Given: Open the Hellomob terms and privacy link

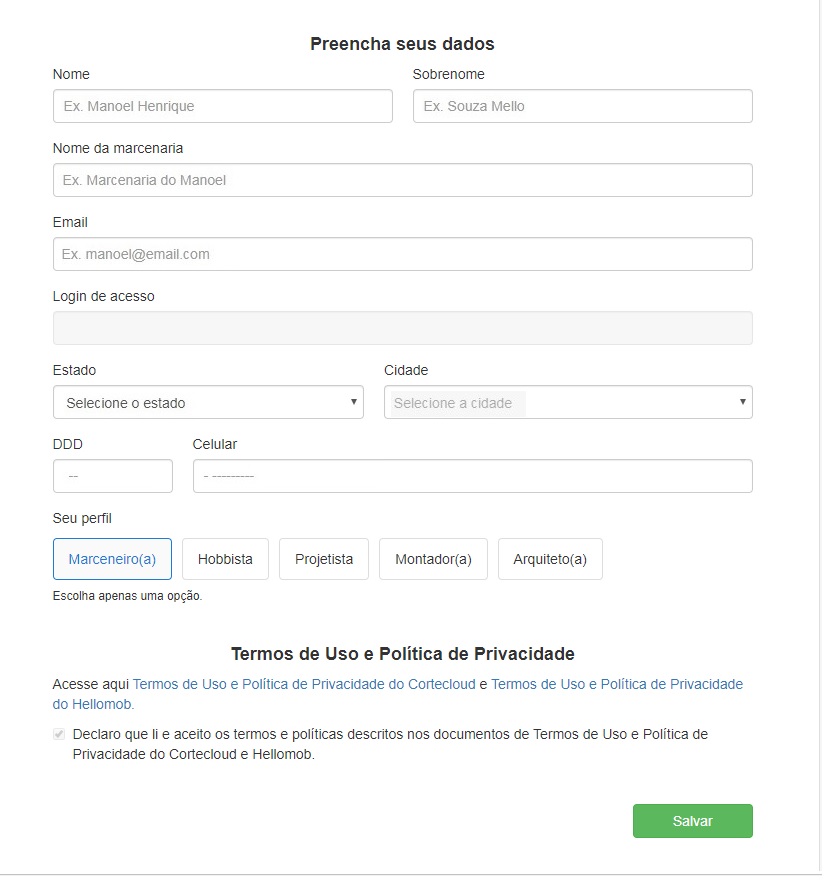Looking at the screenshot, I should point(616,684).
